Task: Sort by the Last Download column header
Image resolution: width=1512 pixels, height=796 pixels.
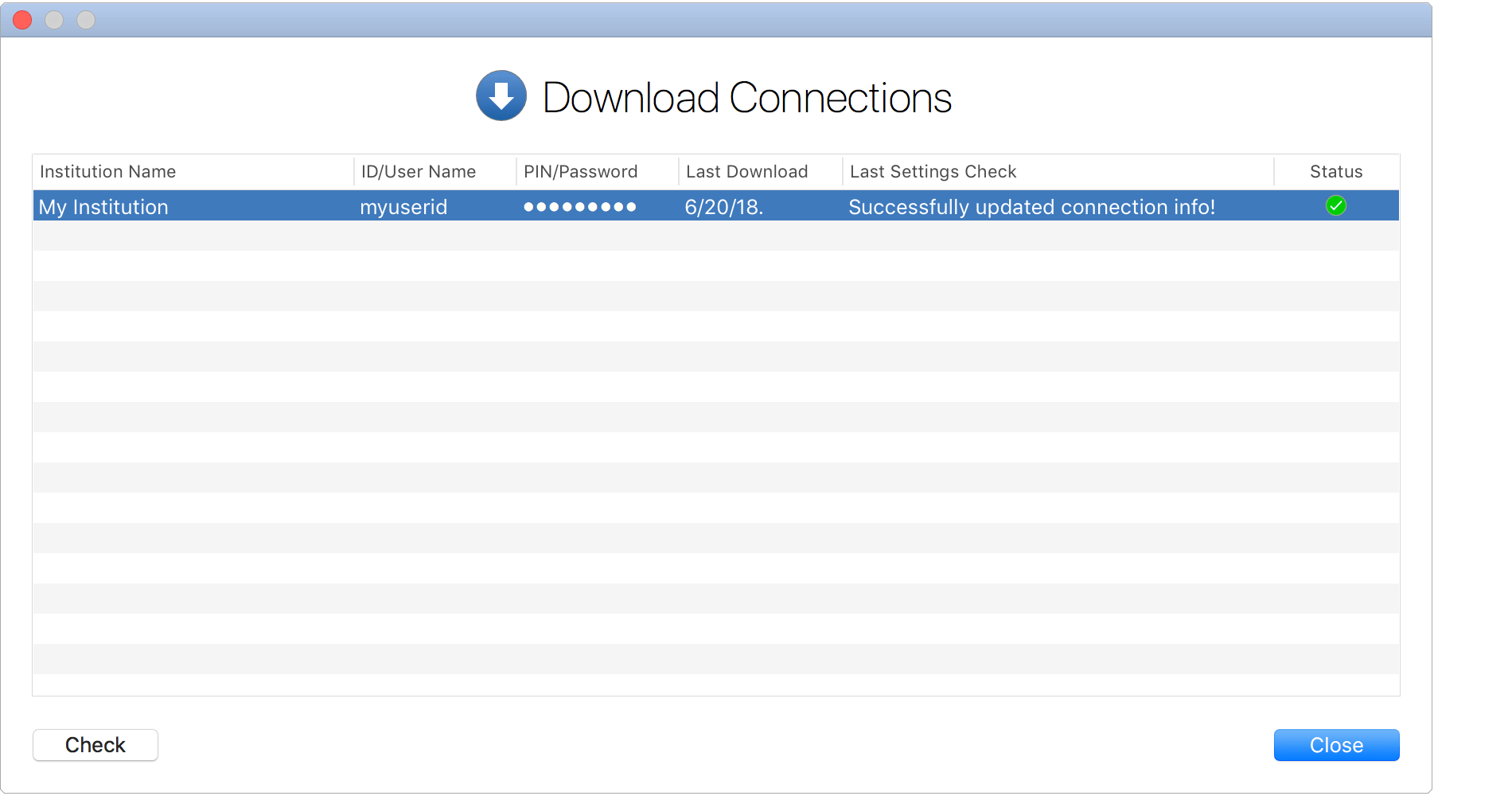Action: click(x=746, y=171)
